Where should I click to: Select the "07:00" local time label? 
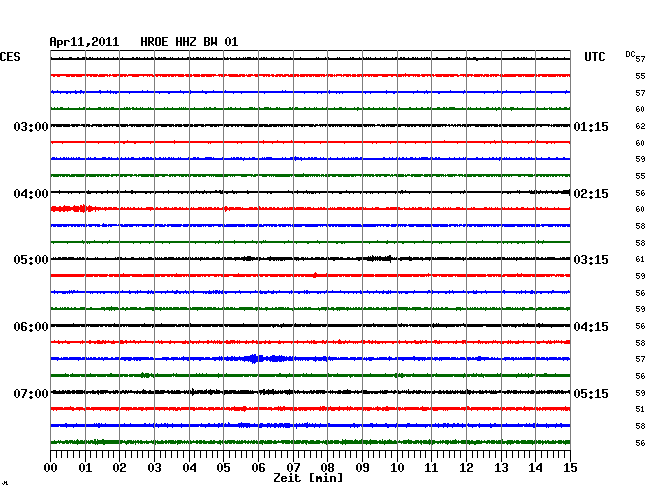31,393
